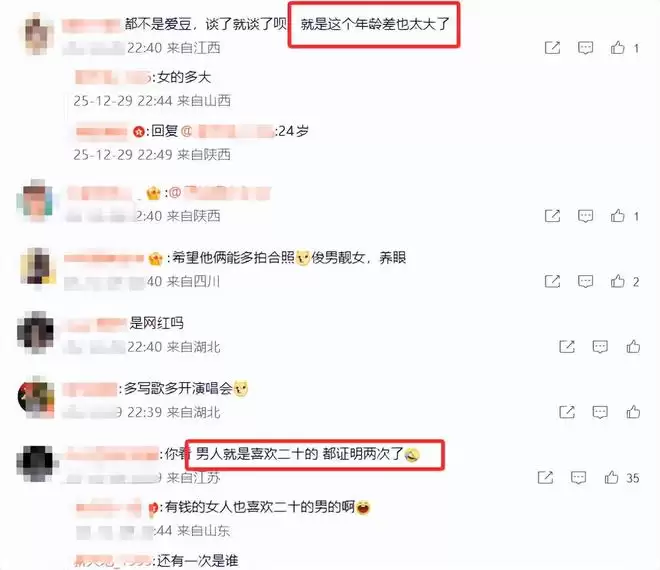Like the 俊男靓女 comment from 四川
660x570 pixels.
point(617,281)
